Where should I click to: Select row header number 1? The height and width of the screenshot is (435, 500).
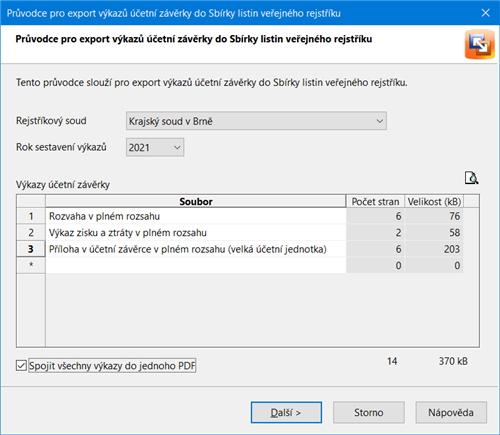[x=31, y=216]
